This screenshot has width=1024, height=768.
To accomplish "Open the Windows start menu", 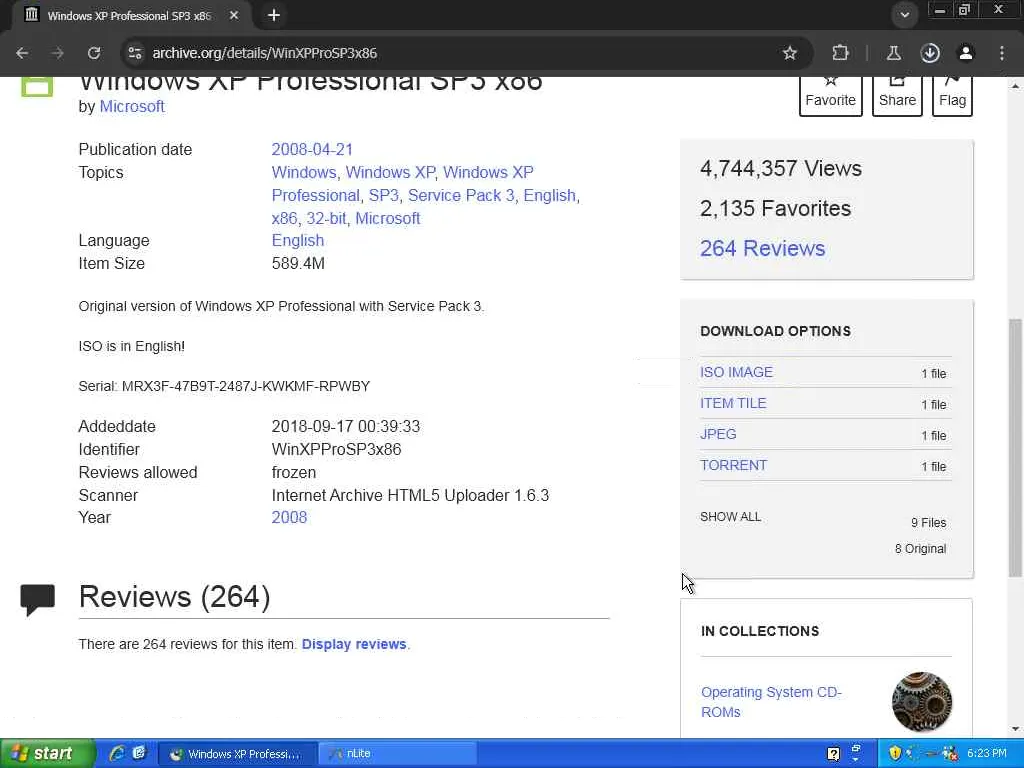I will click(x=46, y=754).
